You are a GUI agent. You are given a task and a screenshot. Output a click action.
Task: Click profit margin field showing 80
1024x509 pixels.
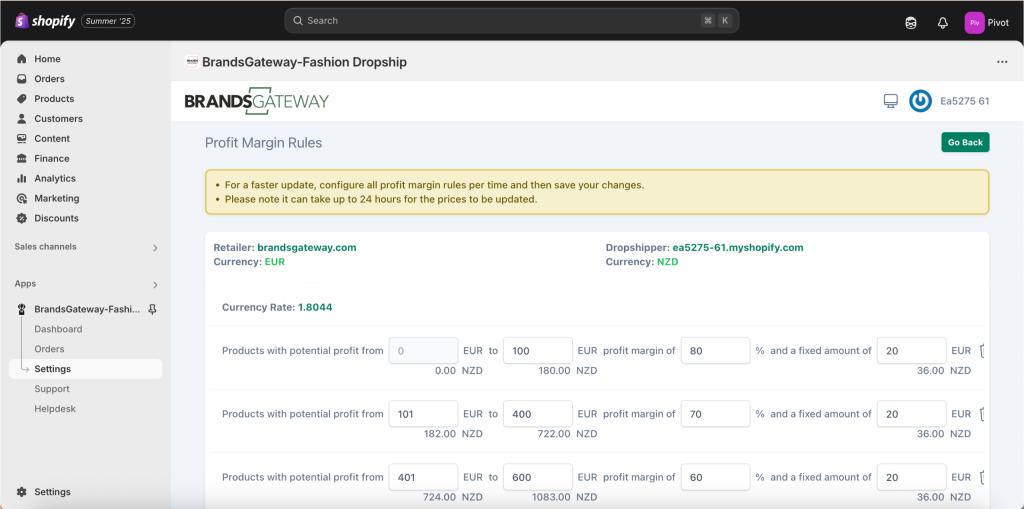[x=715, y=351]
